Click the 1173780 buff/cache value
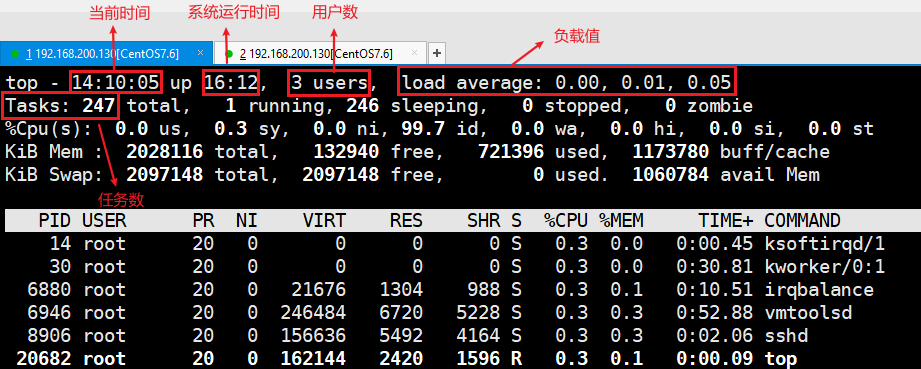Screen dimensions: 921x369 pyautogui.click(x=670, y=152)
